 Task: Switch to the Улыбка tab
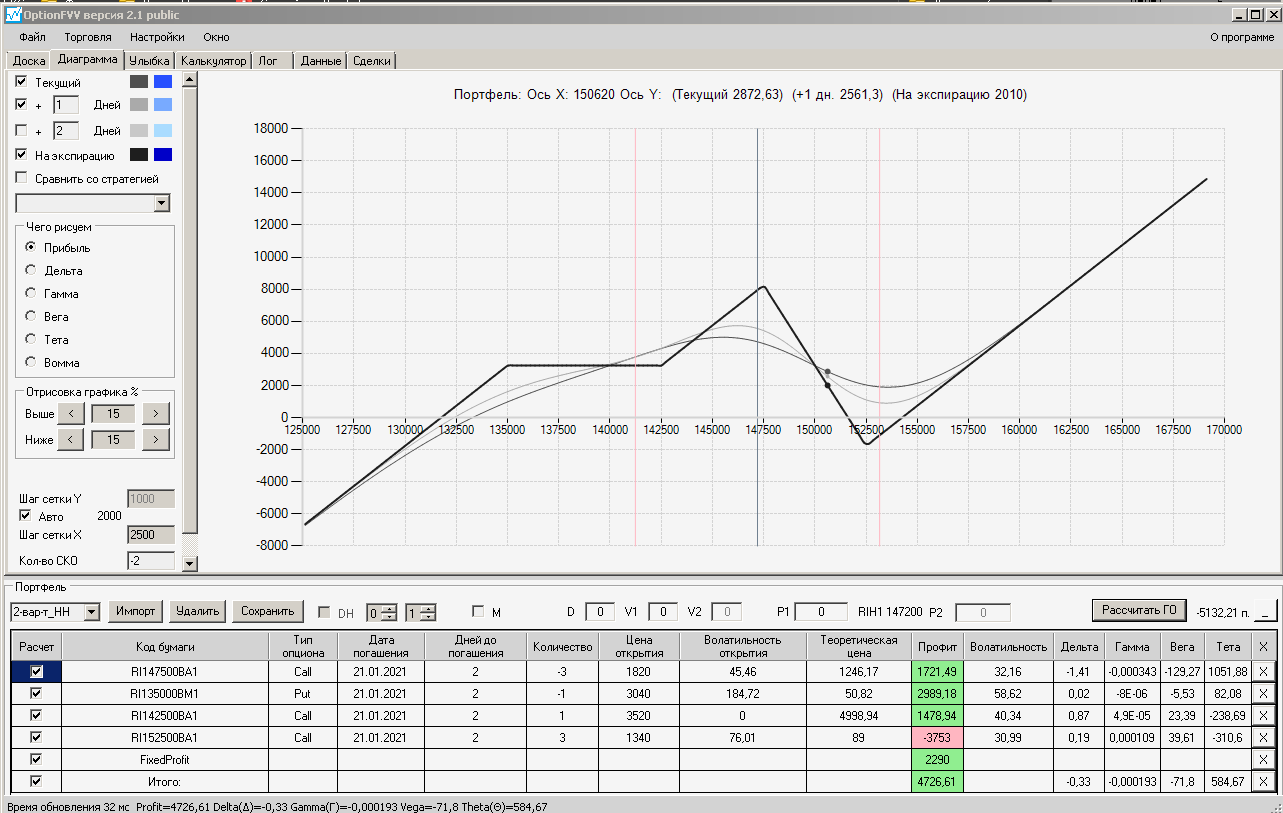(150, 61)
